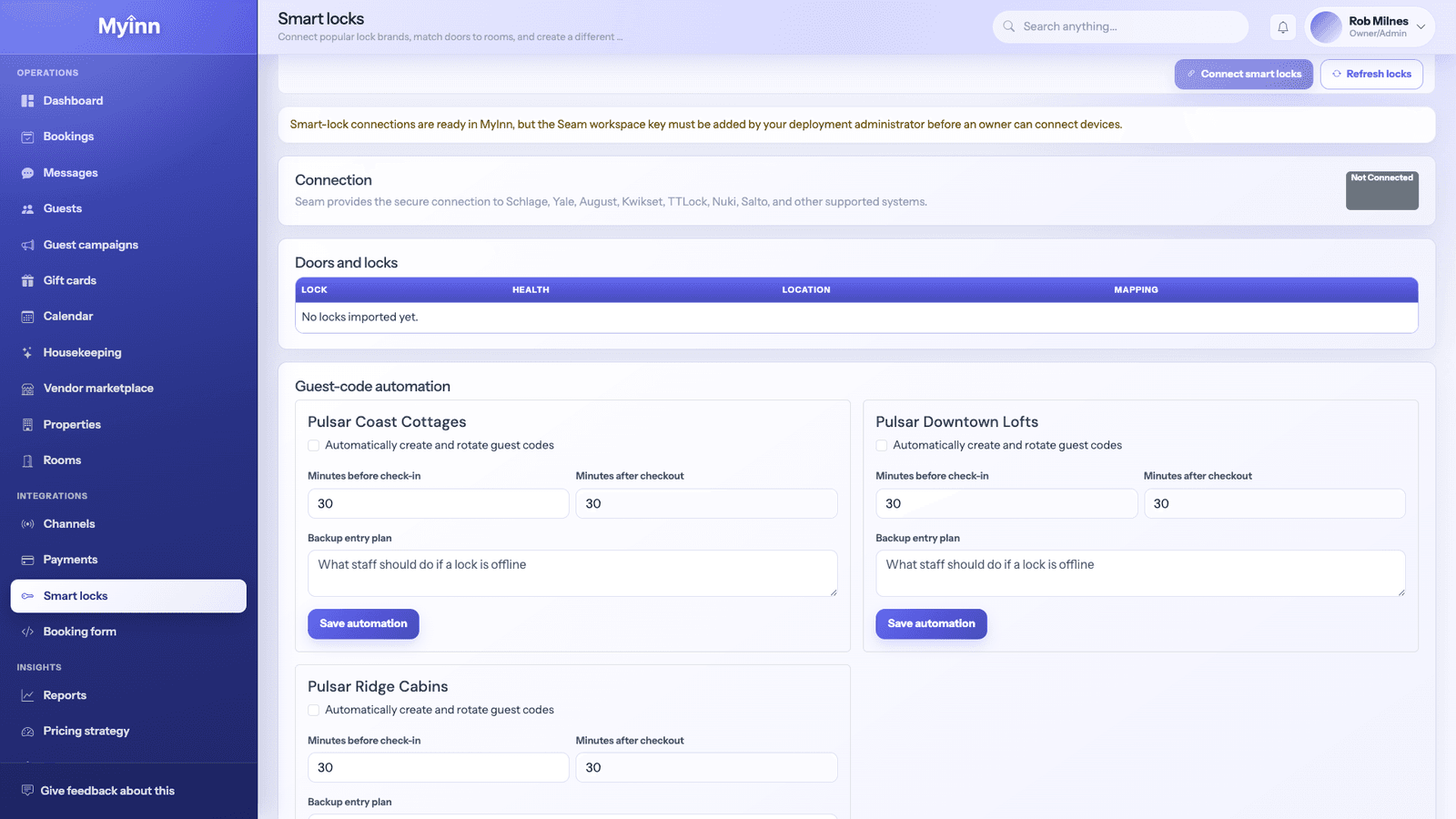
Task: Focus the Search anything field
Action: click(x=1120, y=26)
